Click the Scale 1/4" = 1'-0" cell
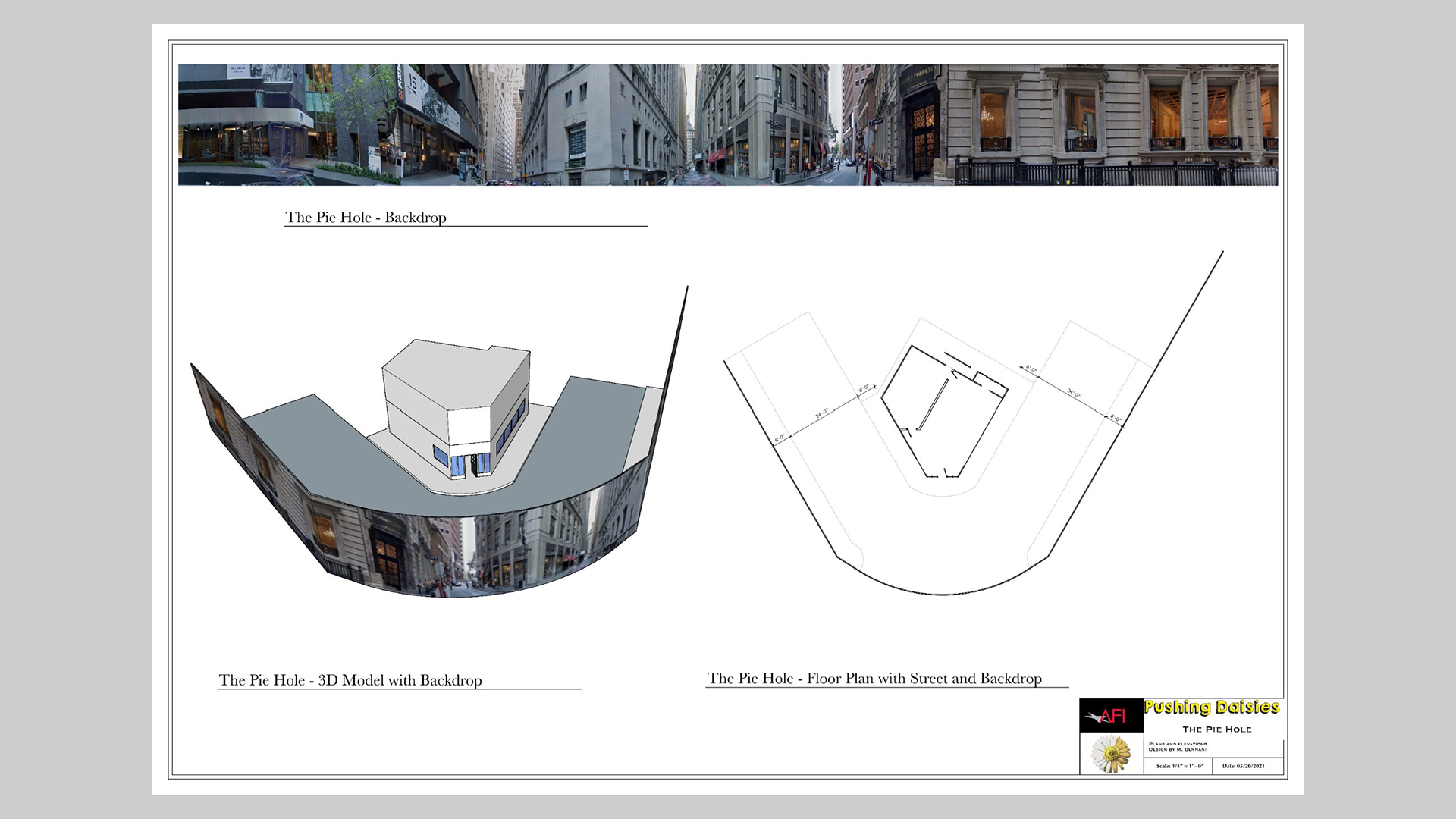 point(1179,766)
